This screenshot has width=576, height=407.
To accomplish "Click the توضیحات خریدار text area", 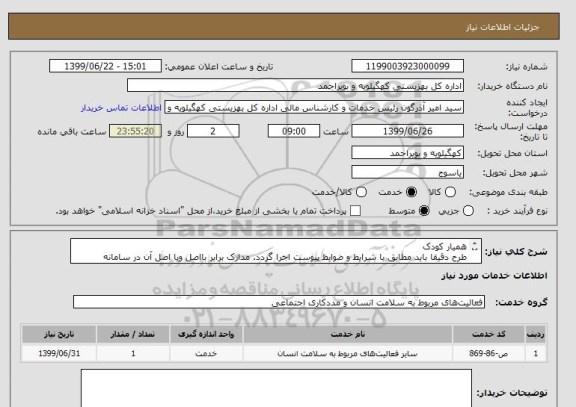I will pos(276,388).
